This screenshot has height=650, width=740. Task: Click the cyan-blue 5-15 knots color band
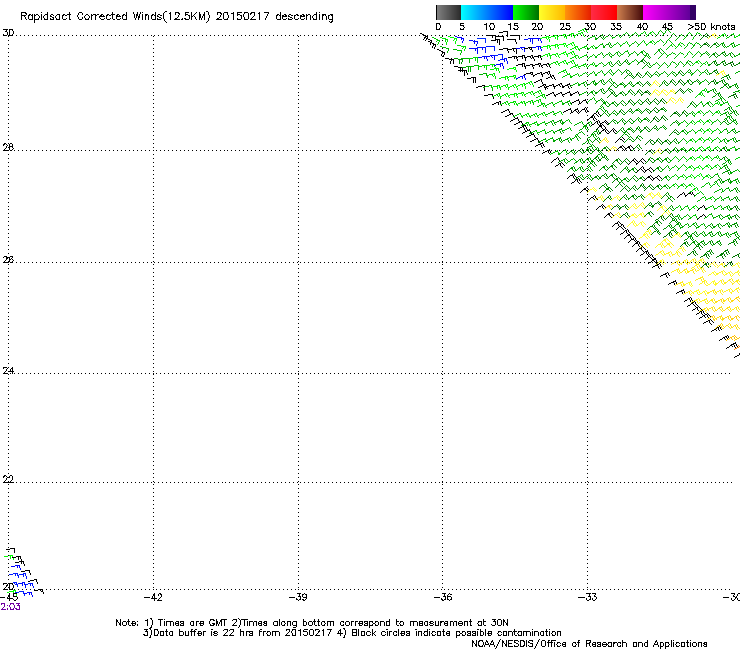(487, 12)
